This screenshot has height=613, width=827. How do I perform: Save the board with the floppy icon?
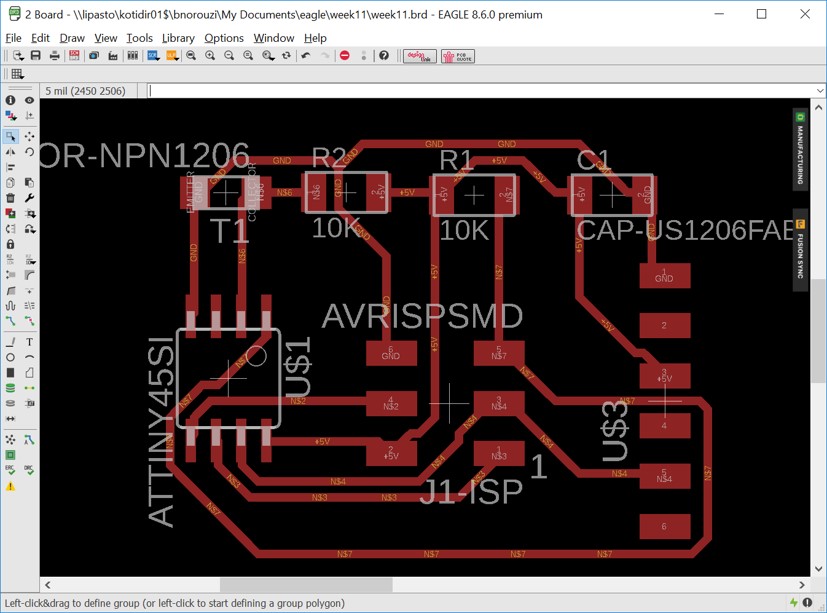pyautogui.click(x=35, y=55)
